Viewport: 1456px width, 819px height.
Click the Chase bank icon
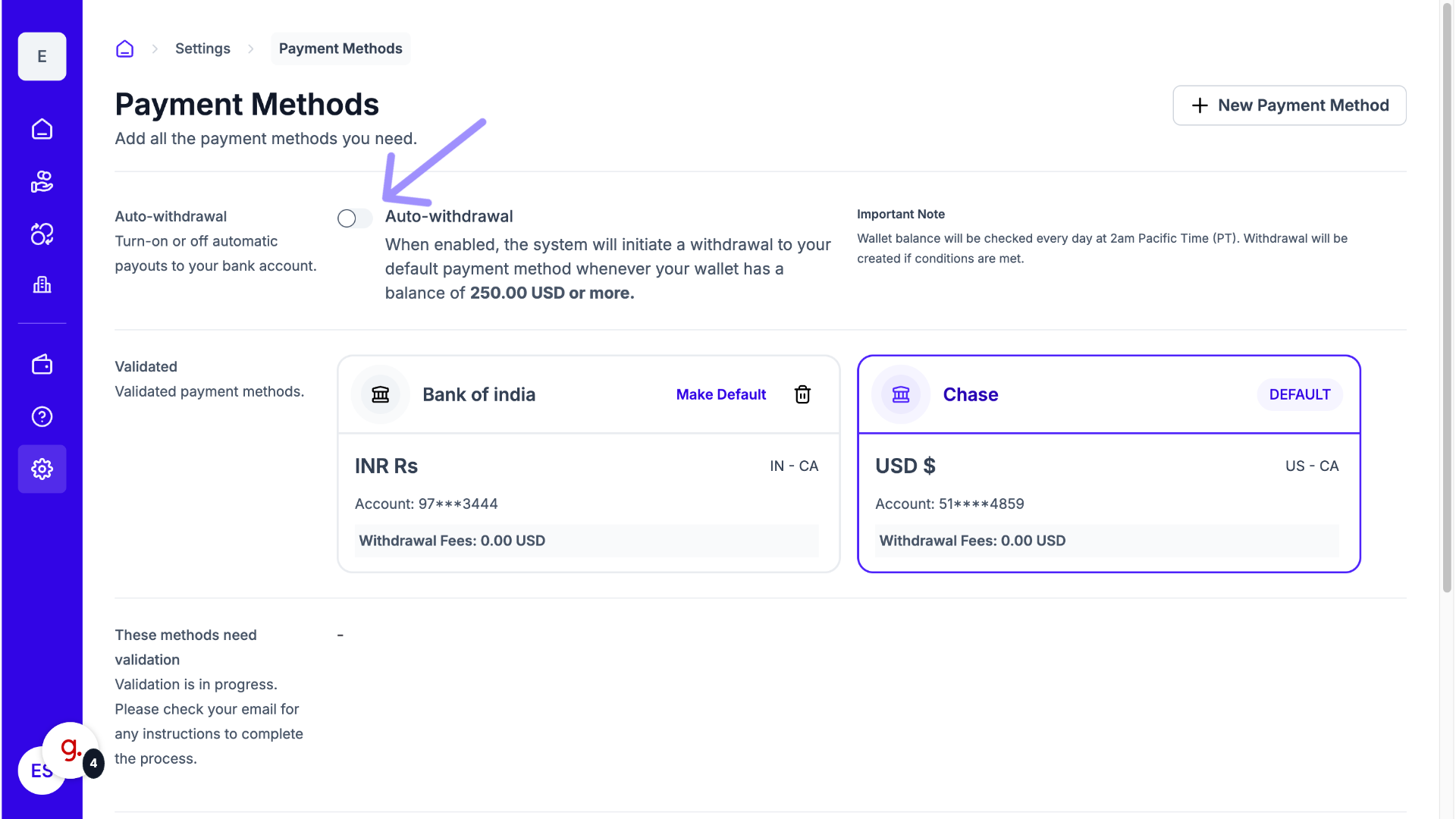(x=901, y=394)
